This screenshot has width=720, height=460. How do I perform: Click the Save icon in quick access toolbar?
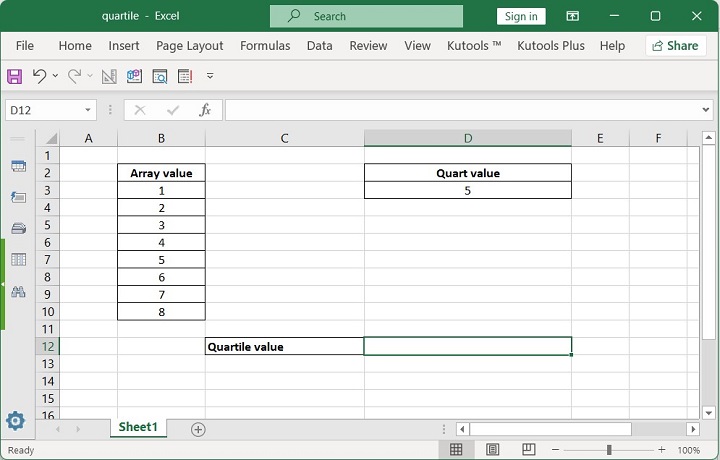coord(15,76)
